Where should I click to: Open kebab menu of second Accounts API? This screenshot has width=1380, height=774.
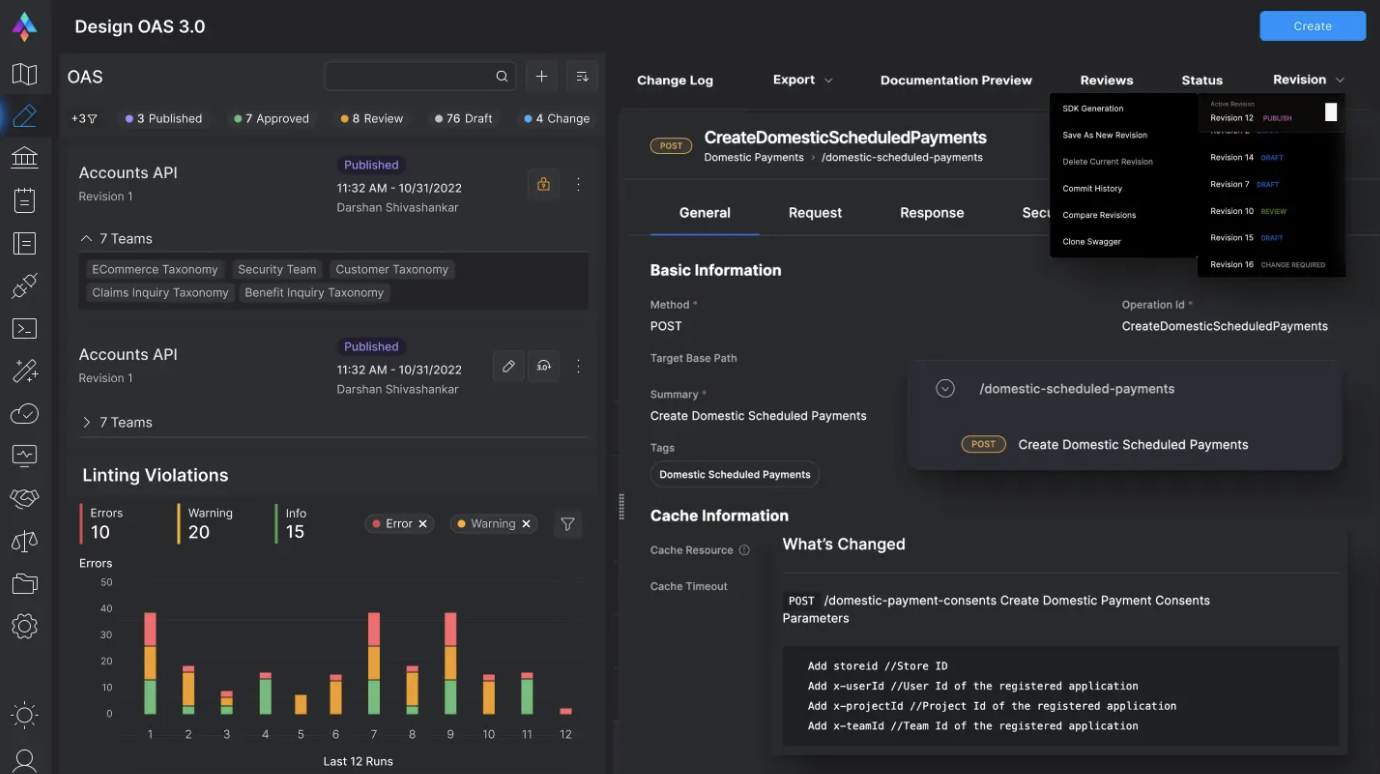point(578,366)
